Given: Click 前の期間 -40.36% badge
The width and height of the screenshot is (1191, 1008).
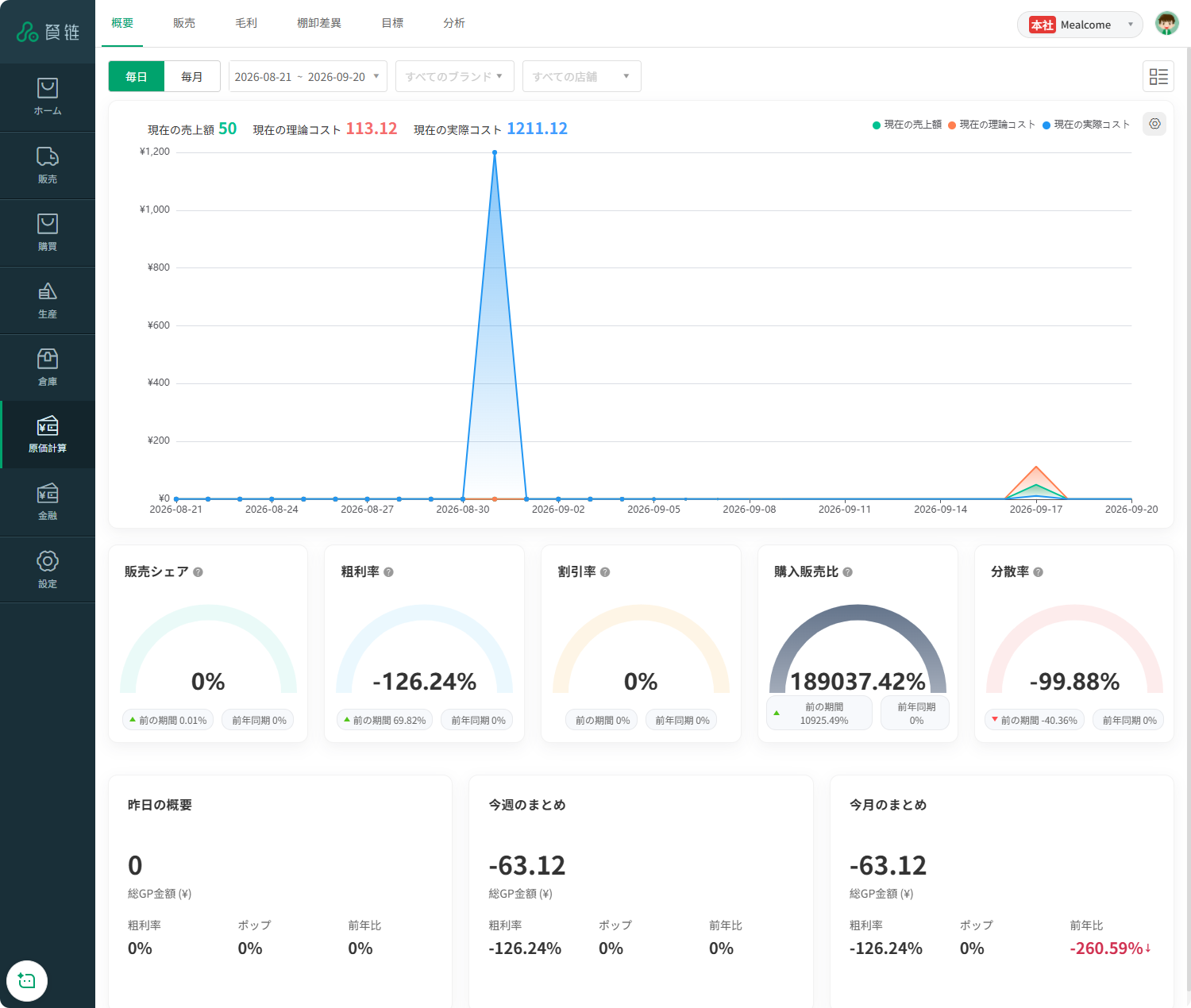Looking at the screenshot, I should tap(1035, 720).
